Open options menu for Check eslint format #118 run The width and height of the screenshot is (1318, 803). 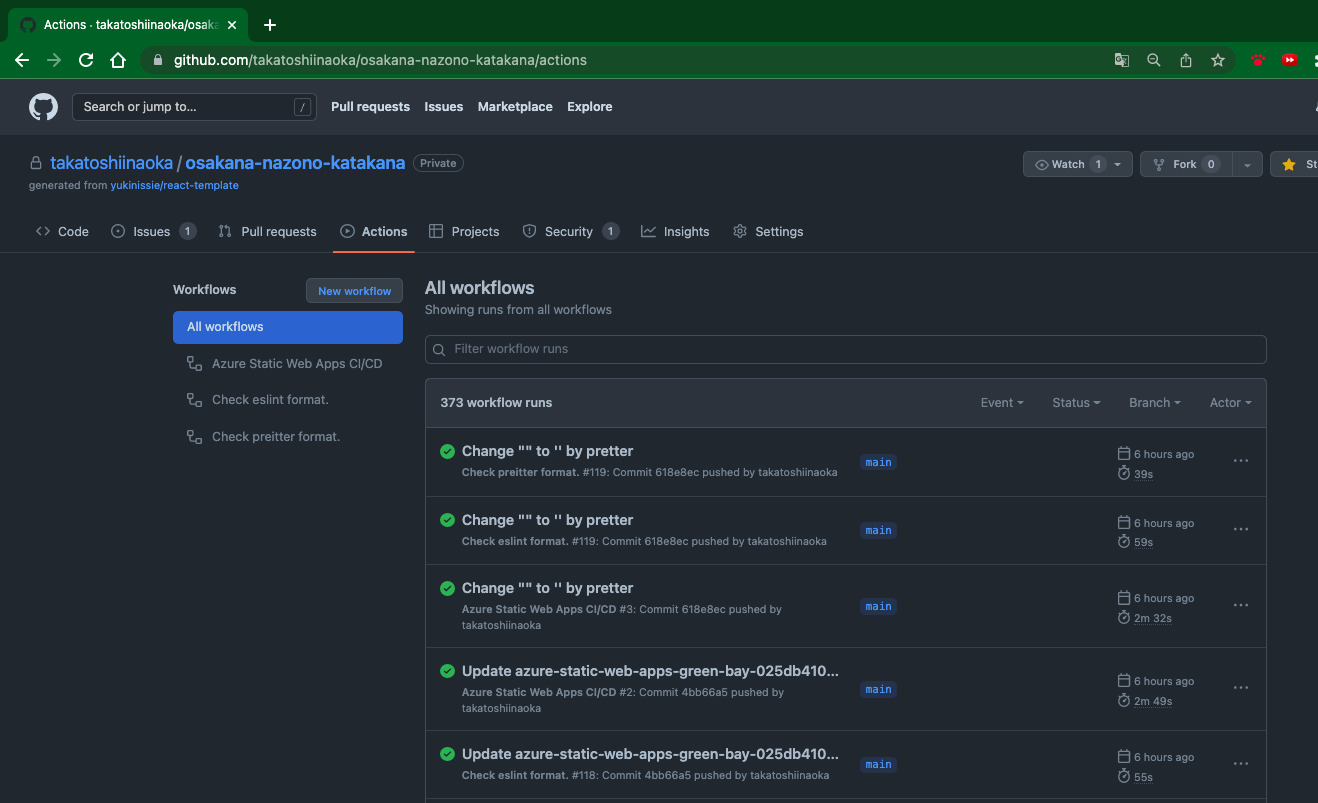click(1241, 764)
